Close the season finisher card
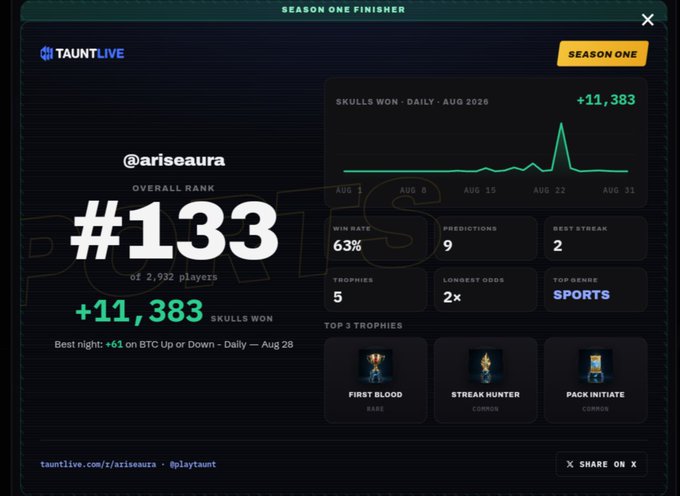The image size is (680, 496). pos(647,20)
